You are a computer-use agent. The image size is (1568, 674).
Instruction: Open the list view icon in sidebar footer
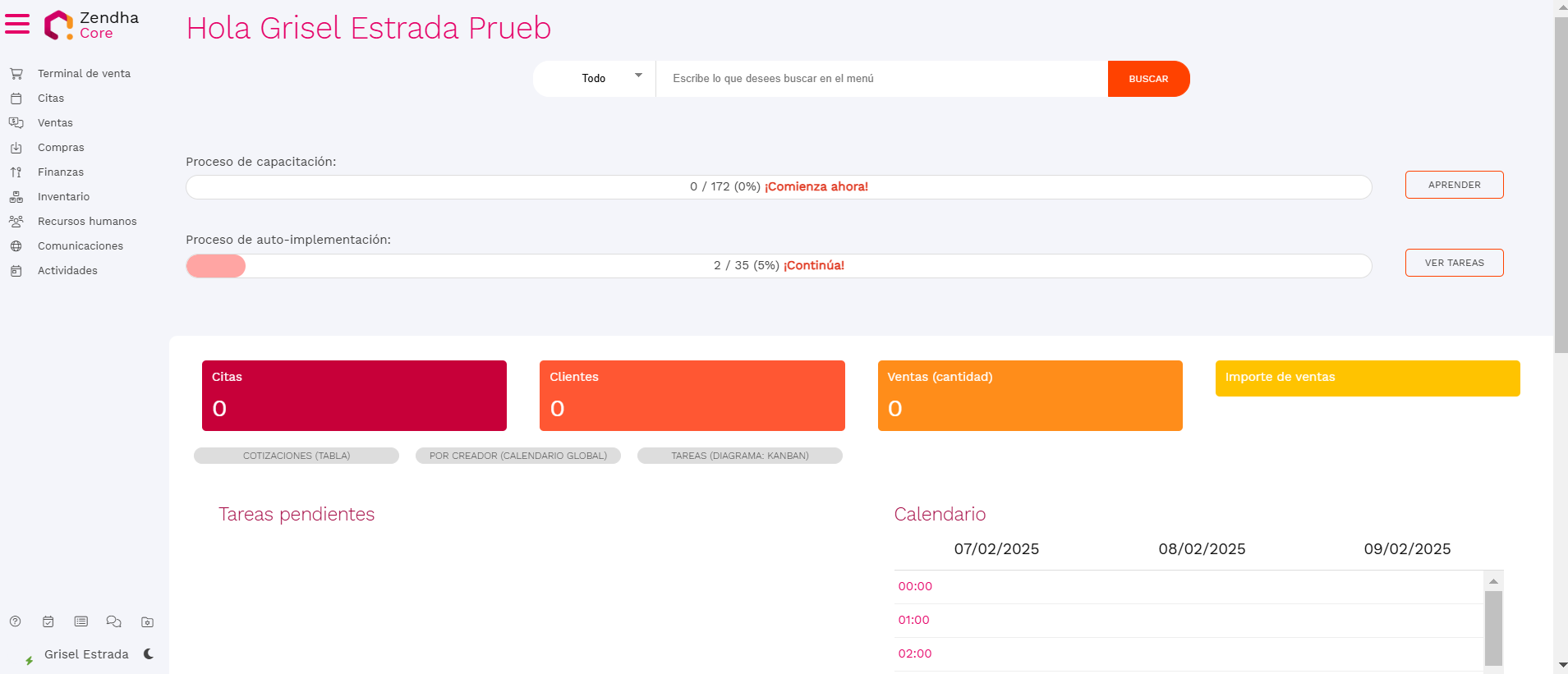pyautogui.click(x=81, y=621)
